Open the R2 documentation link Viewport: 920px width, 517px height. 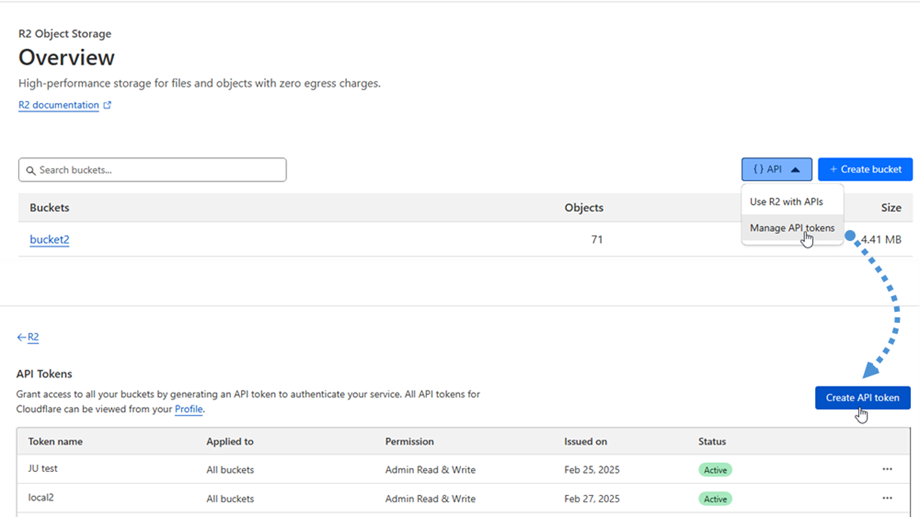tap(58, 105)
